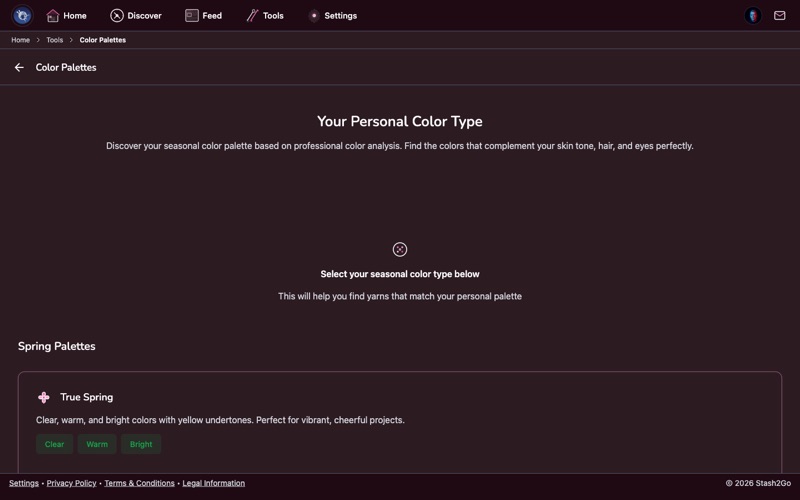Click Select your seasonal color type text

click(x=400, y=274)
